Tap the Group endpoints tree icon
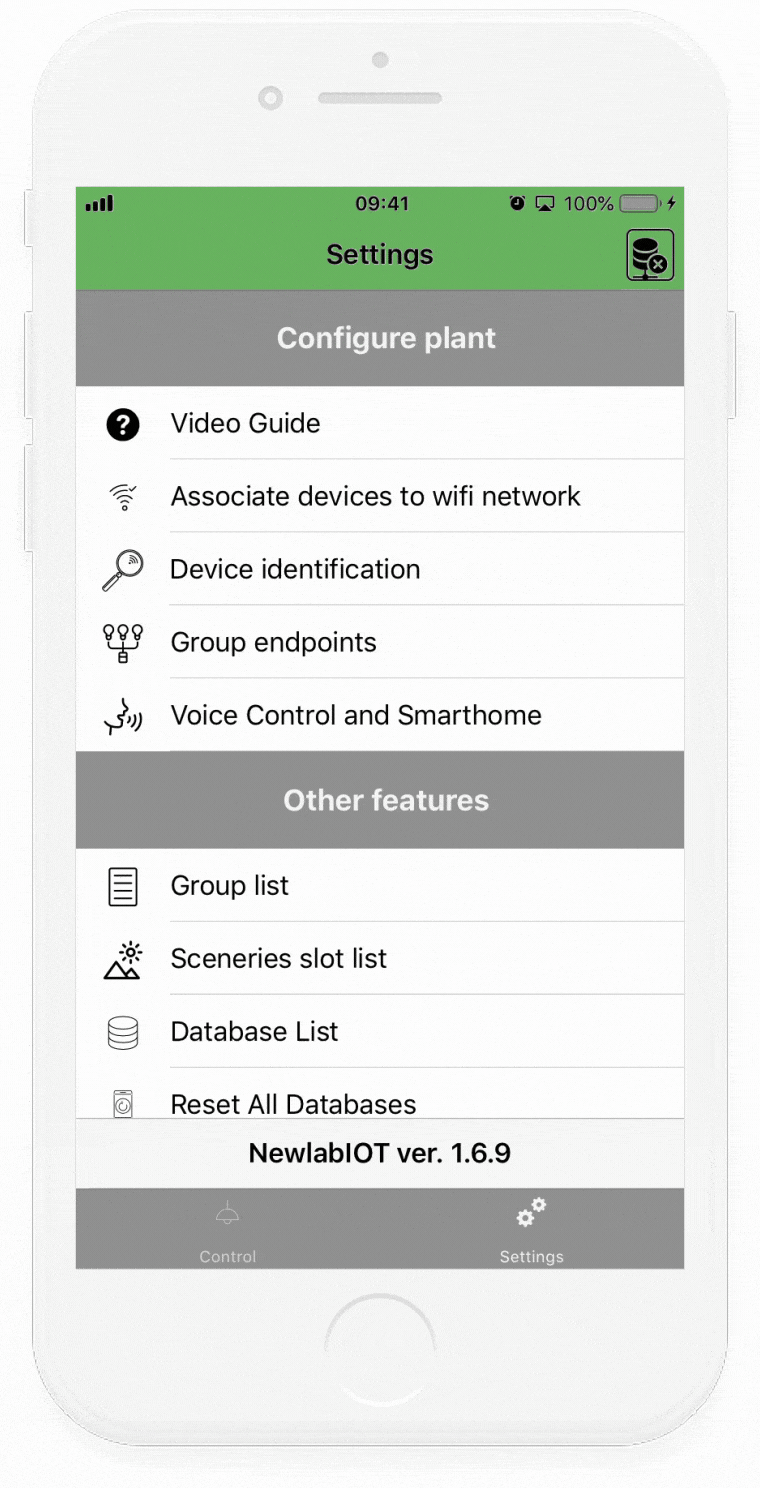 123,643
